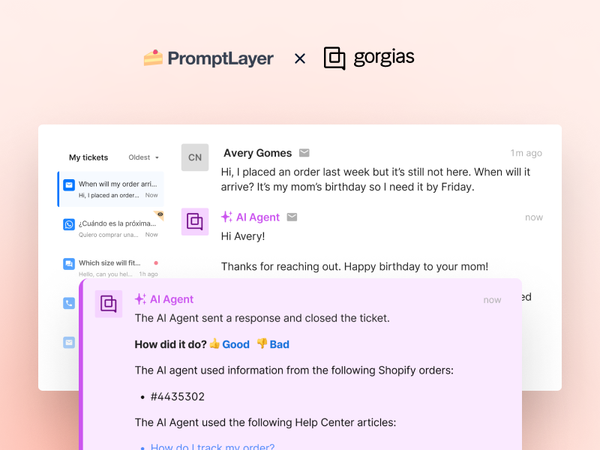Rate the AI response as Good
This screenshot has height=450, width=600.
coord(229,344)
